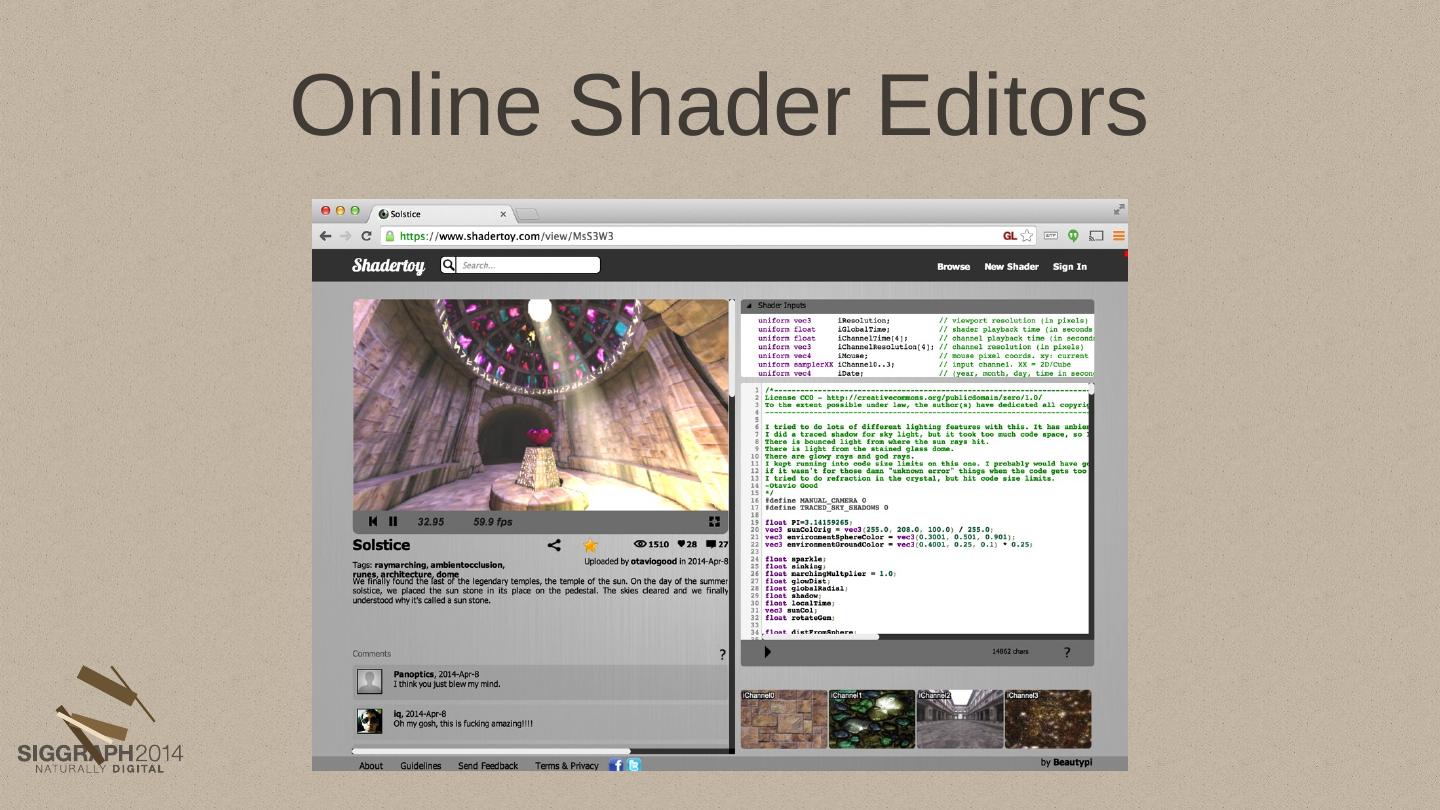Enter browser fullscreen with the corner arrows
1440x810 pixels.
click(x=1119, y=209)
